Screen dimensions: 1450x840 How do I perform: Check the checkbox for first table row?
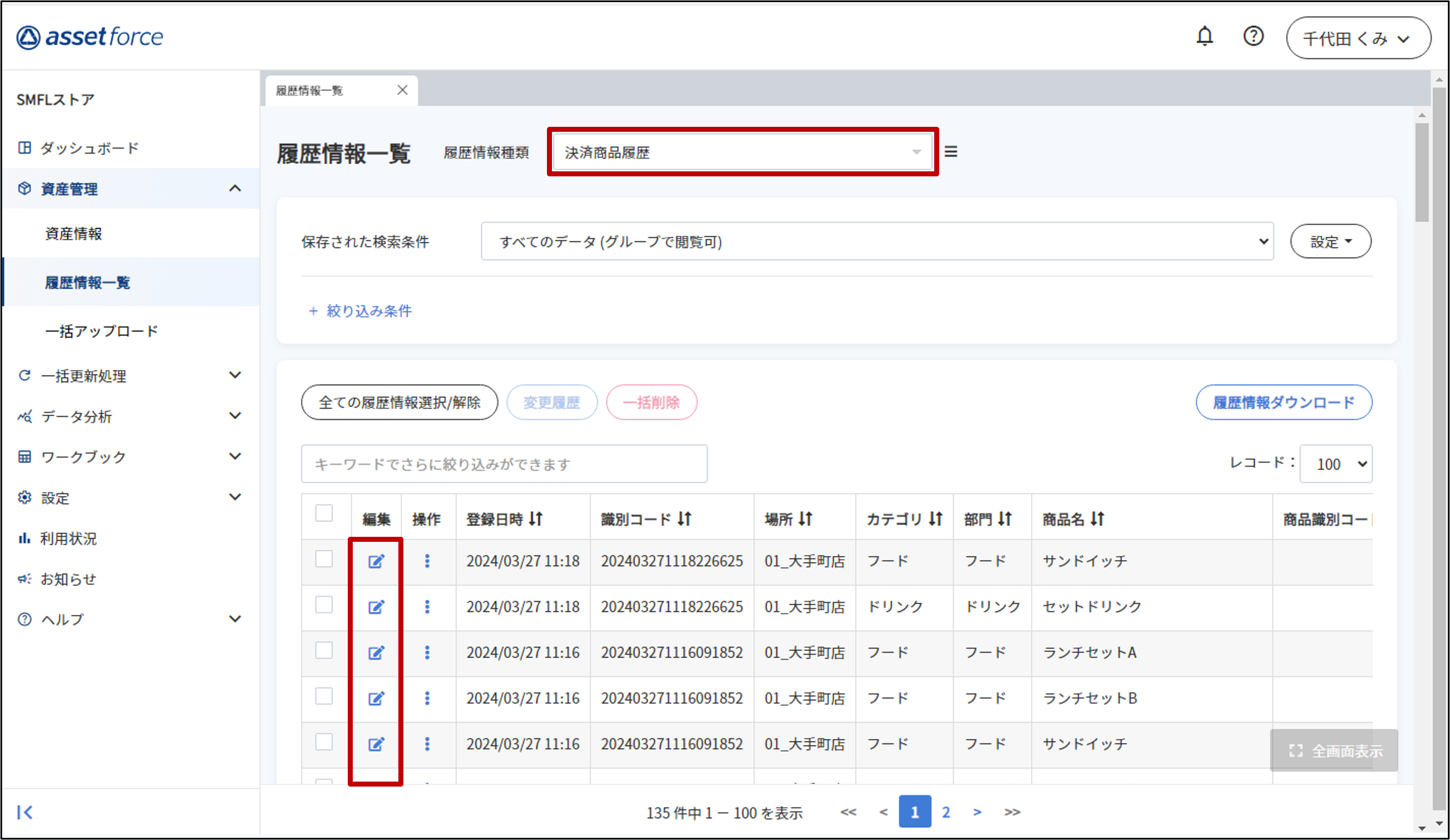pos(324,559)
